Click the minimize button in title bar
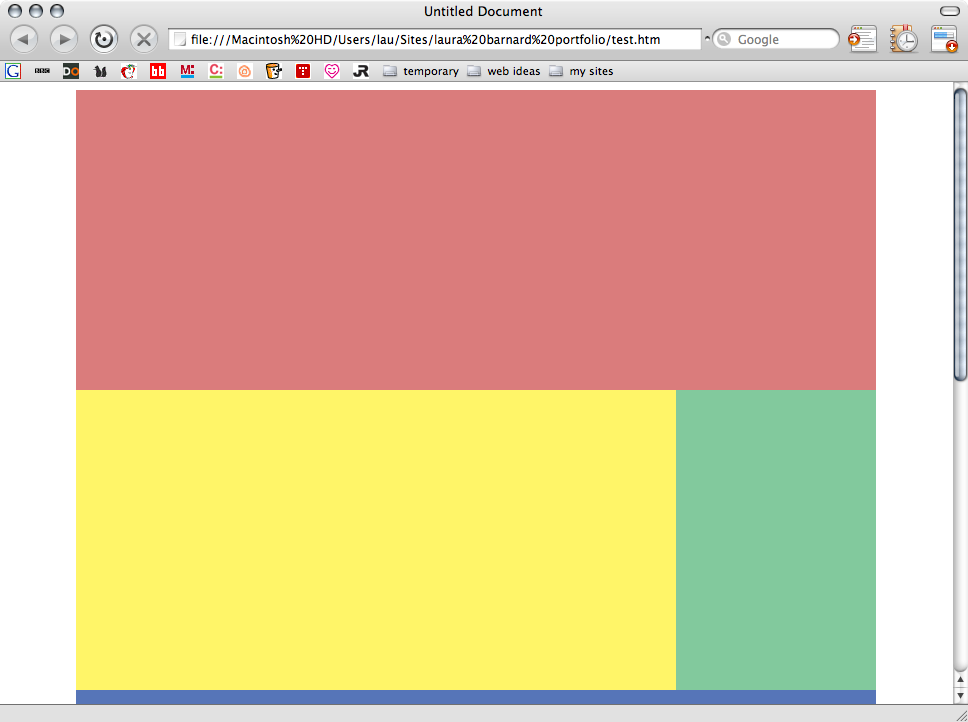Screen dimensions: 968x722 point(36,10)
